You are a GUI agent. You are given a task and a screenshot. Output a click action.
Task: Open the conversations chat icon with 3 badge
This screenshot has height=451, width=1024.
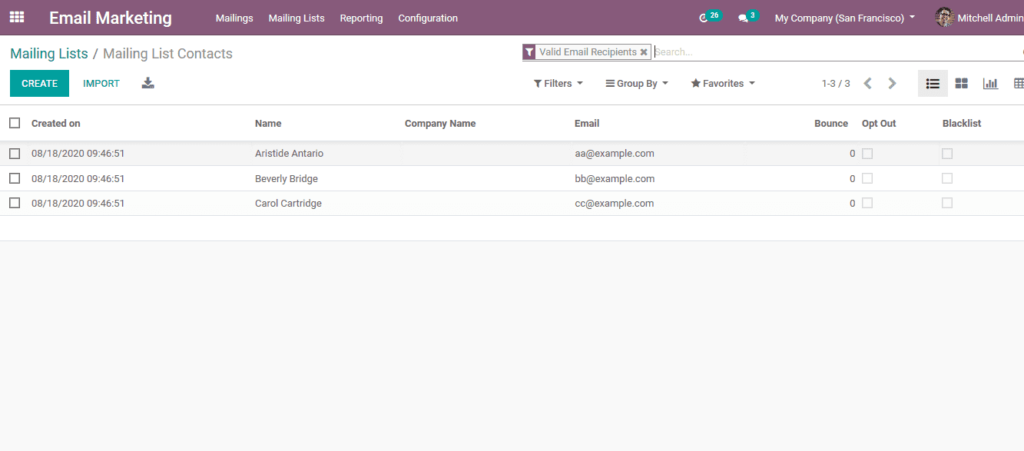click(x=748, y=17)
